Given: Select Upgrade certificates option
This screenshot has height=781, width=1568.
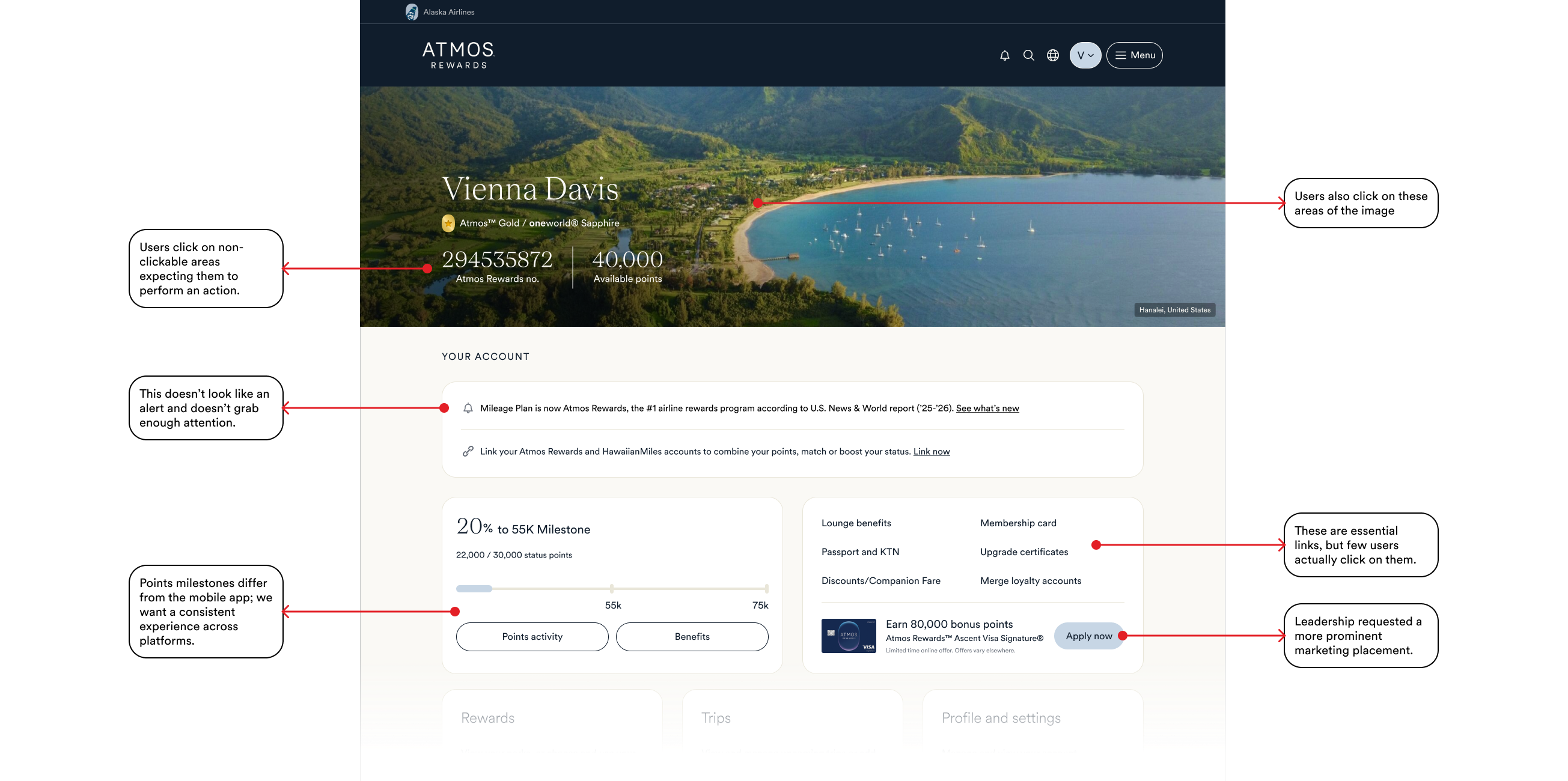Looking at the screenshot, I should (x=1024, y=552).
